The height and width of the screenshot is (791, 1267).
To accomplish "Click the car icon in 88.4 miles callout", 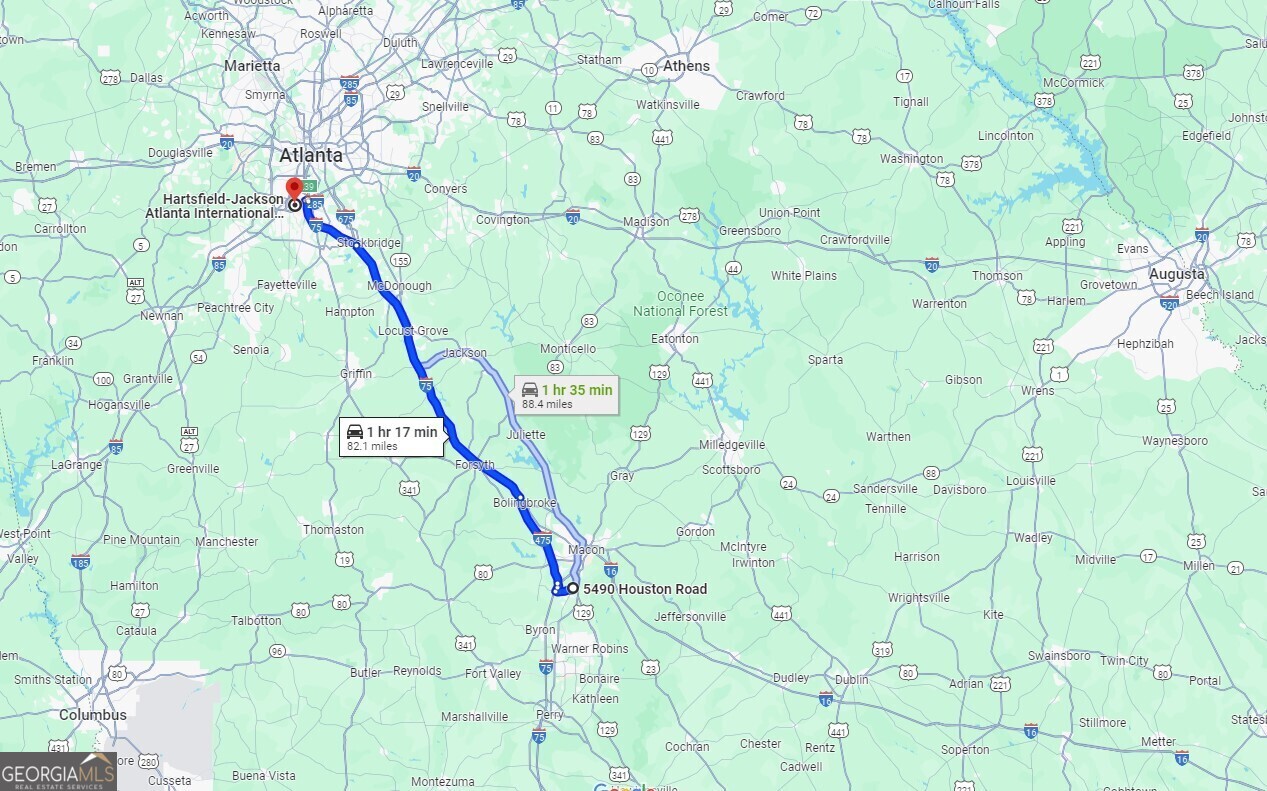I will 530,389.
